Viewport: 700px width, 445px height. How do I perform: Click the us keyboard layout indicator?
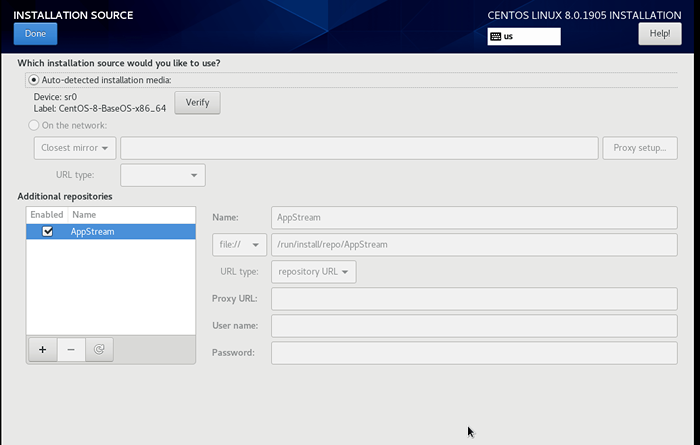click(x=524, y=37)
